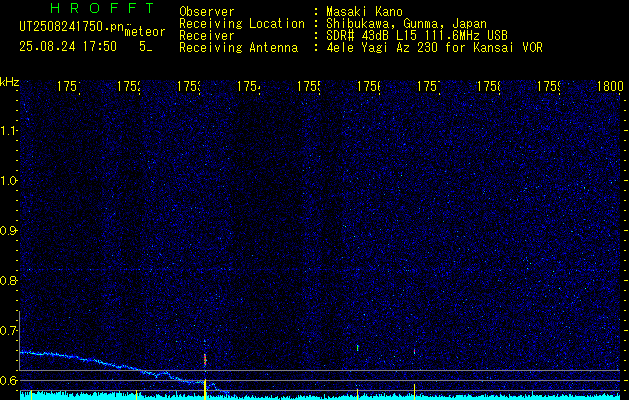Click the 'Receiving Location' label
Screen dimensions: 629x400
tap(242, 24)
